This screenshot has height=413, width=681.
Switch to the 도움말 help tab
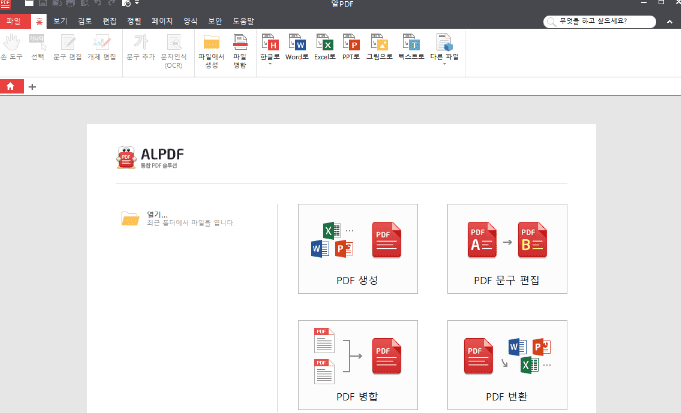click(x=243, y=21)
